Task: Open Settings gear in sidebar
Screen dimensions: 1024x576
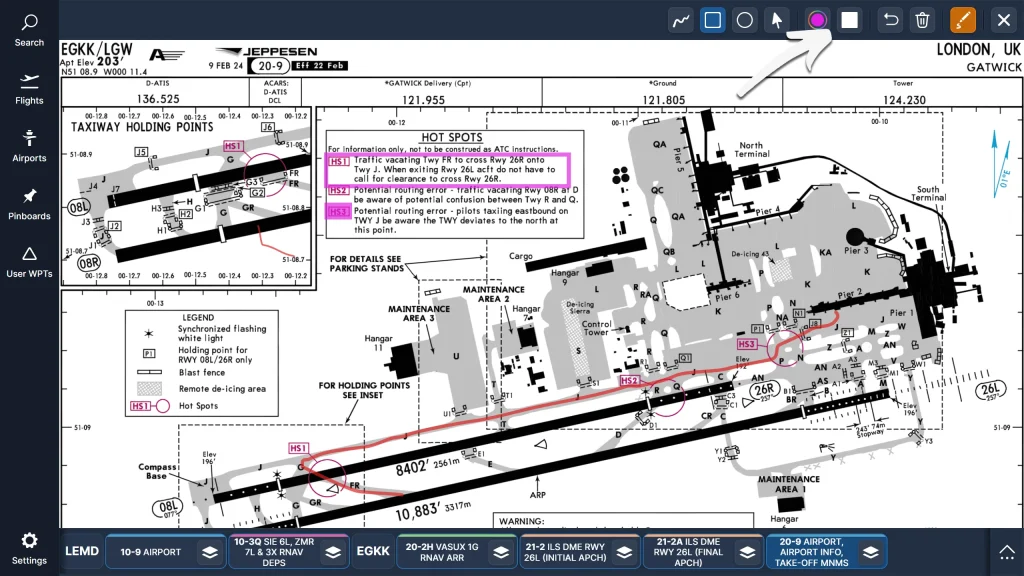Action: pyautogui.click(x=29, y=549)
